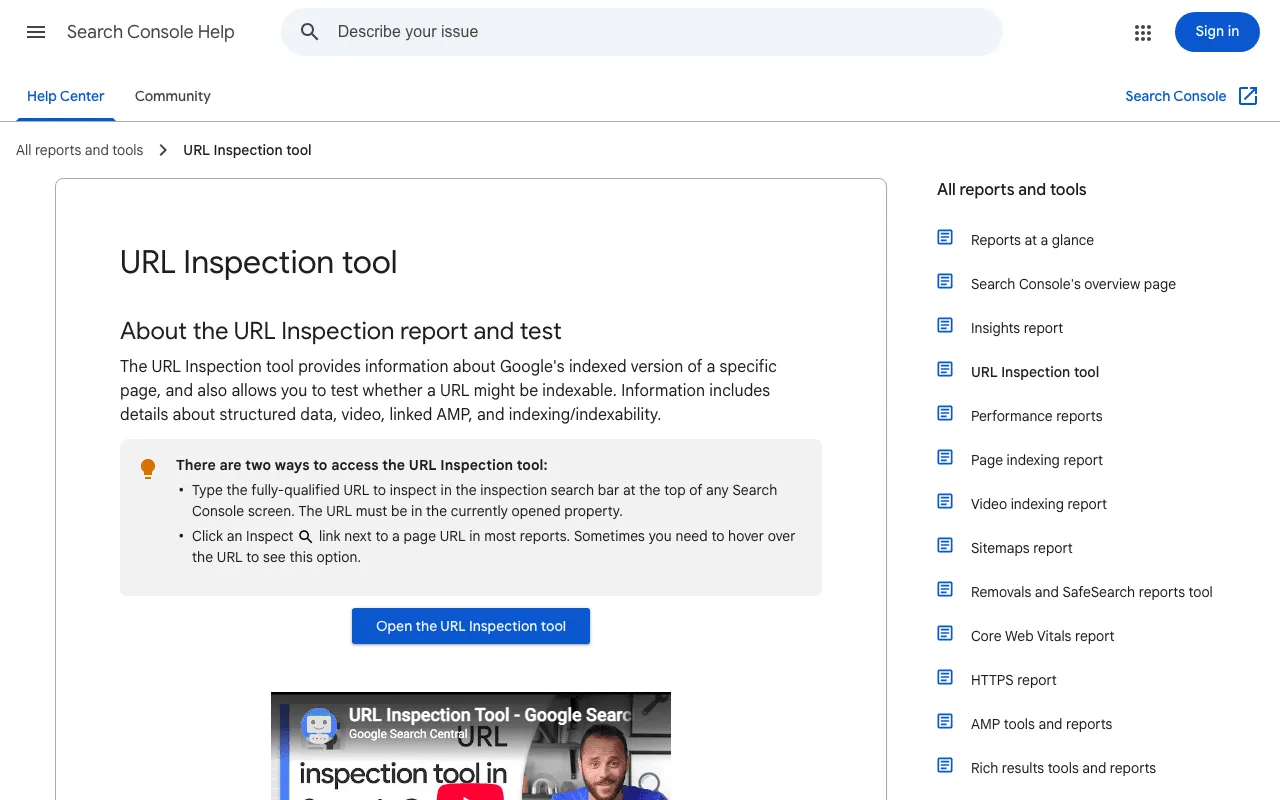Screen dimensions: 1280x800
Task: Go to All reports and tools breadcrumb
Action: coord(80,150)
